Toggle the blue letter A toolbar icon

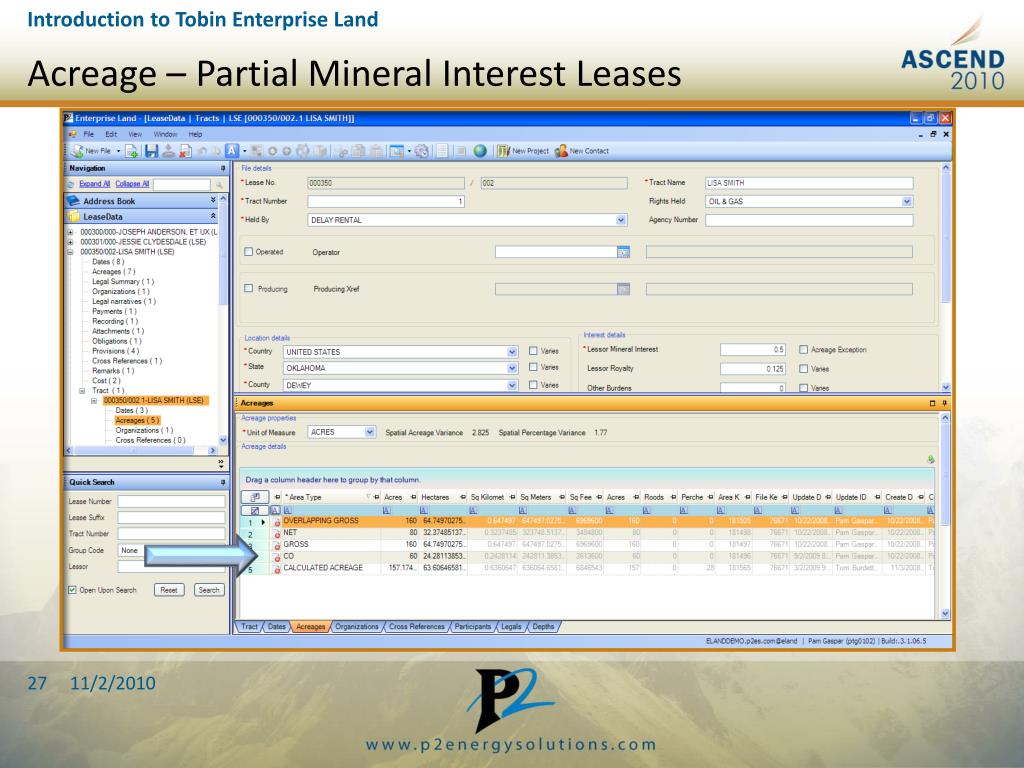pyautogui.click(x=232, y=151)
